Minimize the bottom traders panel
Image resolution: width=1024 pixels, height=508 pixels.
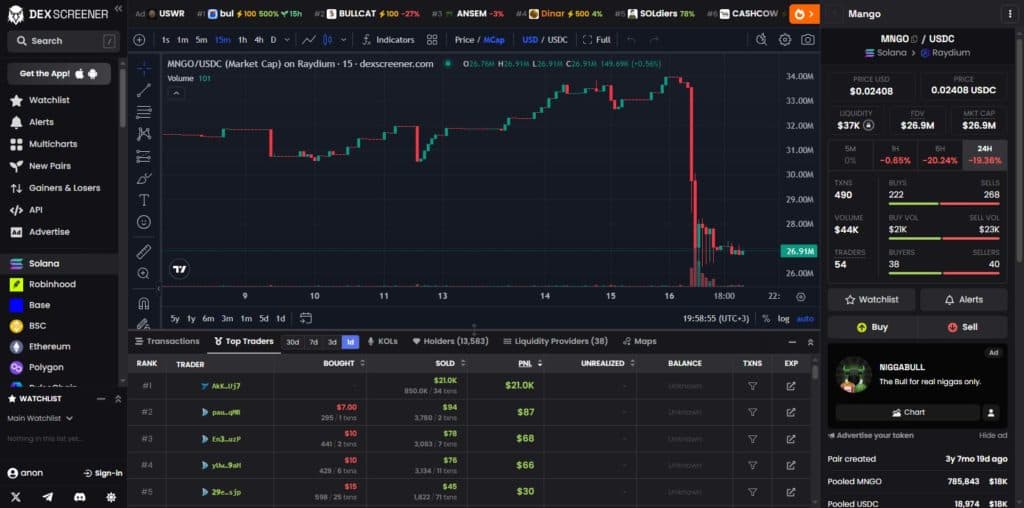click(792, 341)
